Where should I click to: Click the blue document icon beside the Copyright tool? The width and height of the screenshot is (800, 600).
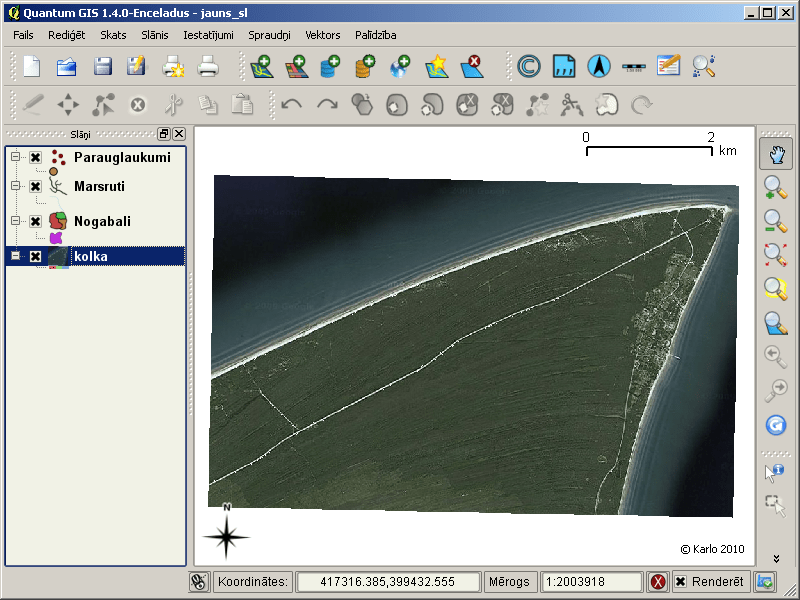point(564,67)
